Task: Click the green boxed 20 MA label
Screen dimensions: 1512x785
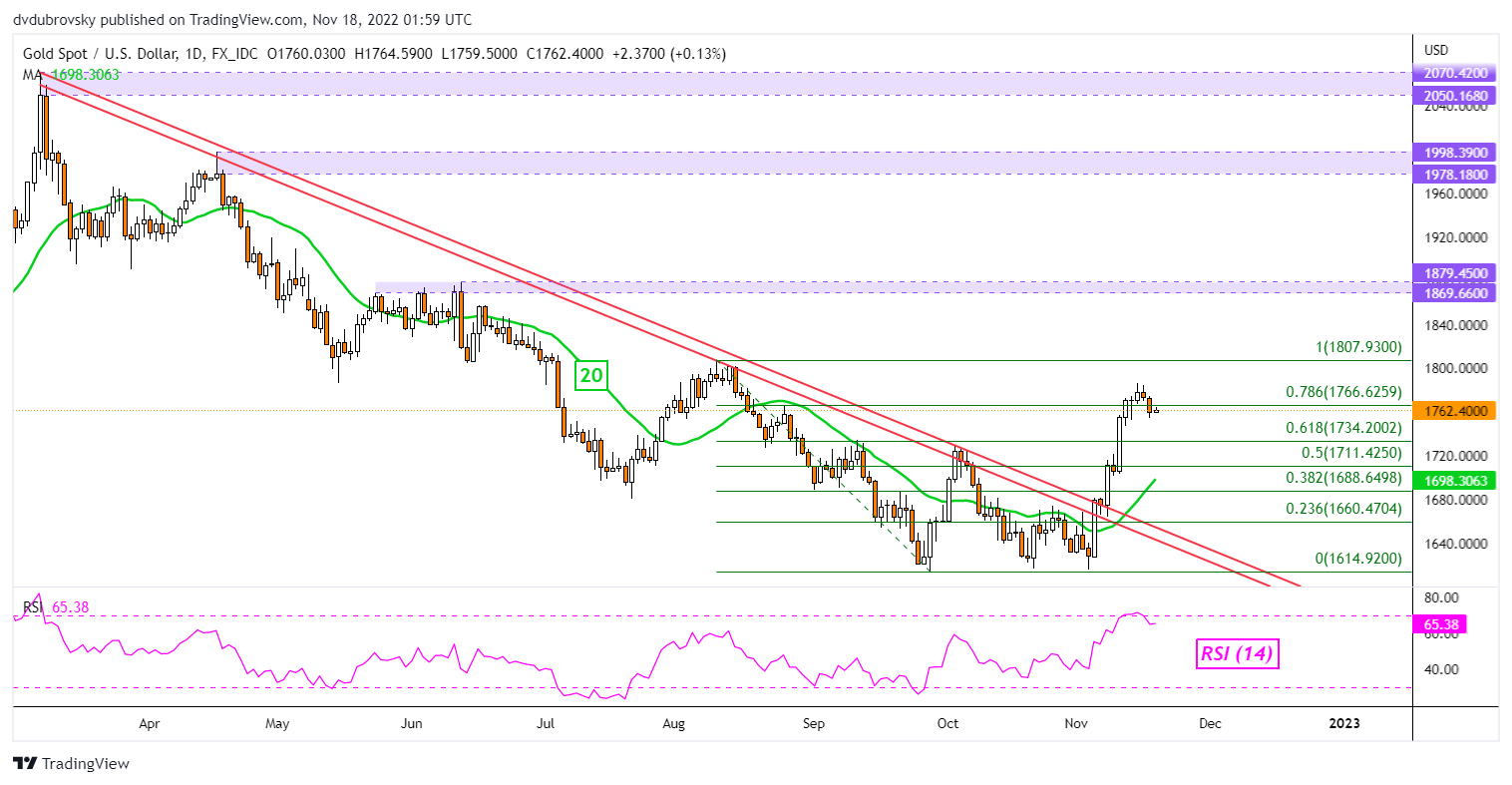Action: coord(591,376)
